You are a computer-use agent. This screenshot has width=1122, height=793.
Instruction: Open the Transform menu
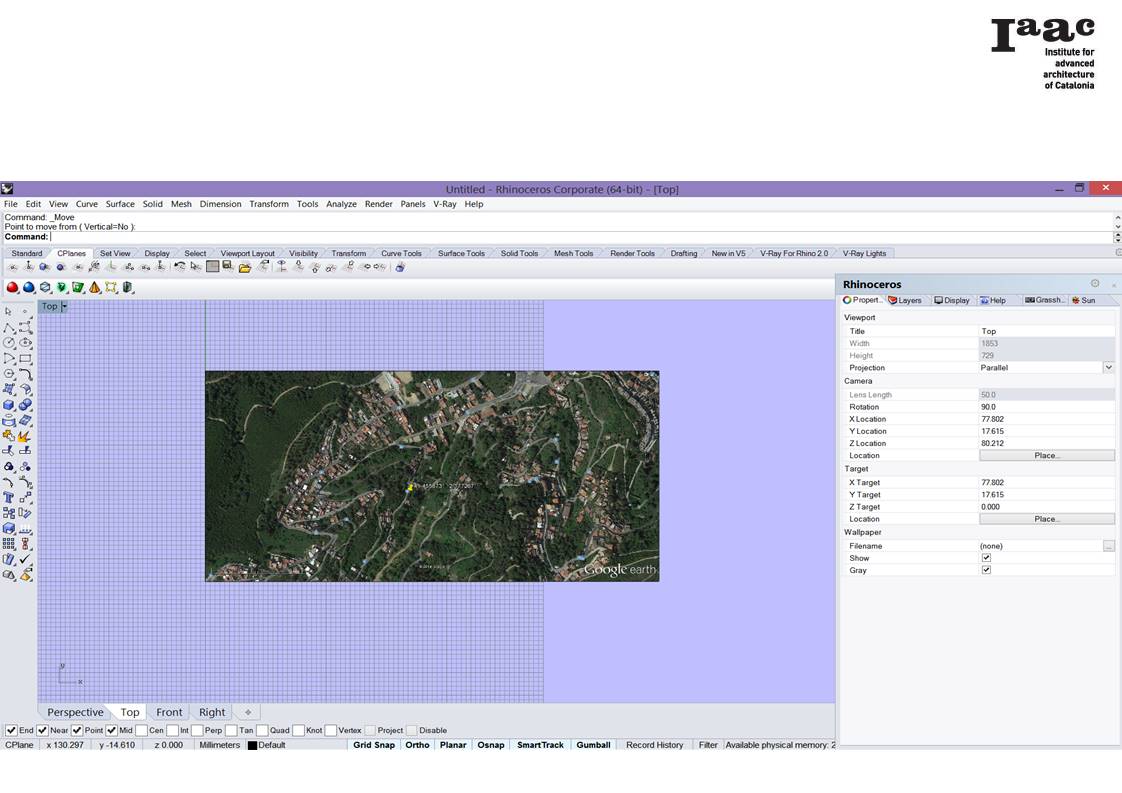[268, 204]
